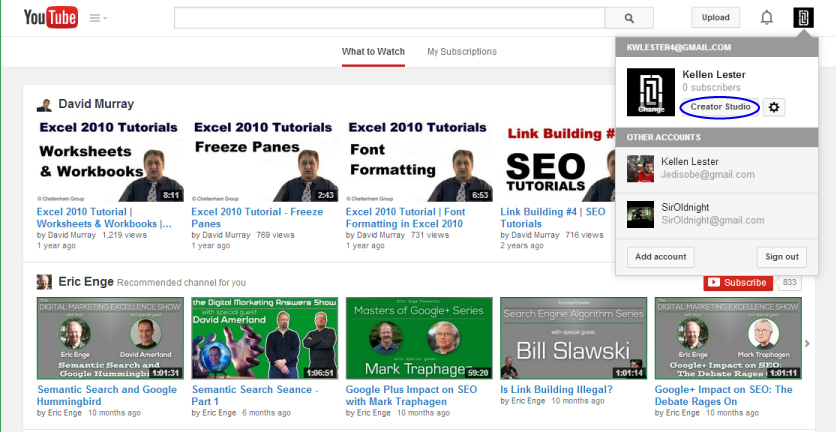Image resolution: width=836 pixels, height=432 pixels.
Task: Click the SirOldnight account avatar
Action: pos(640,214)
